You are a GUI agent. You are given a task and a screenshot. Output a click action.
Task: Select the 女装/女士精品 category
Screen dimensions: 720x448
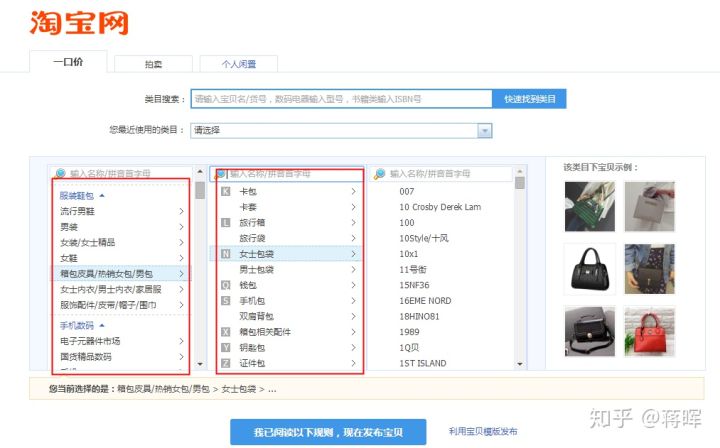coord(122,242)
